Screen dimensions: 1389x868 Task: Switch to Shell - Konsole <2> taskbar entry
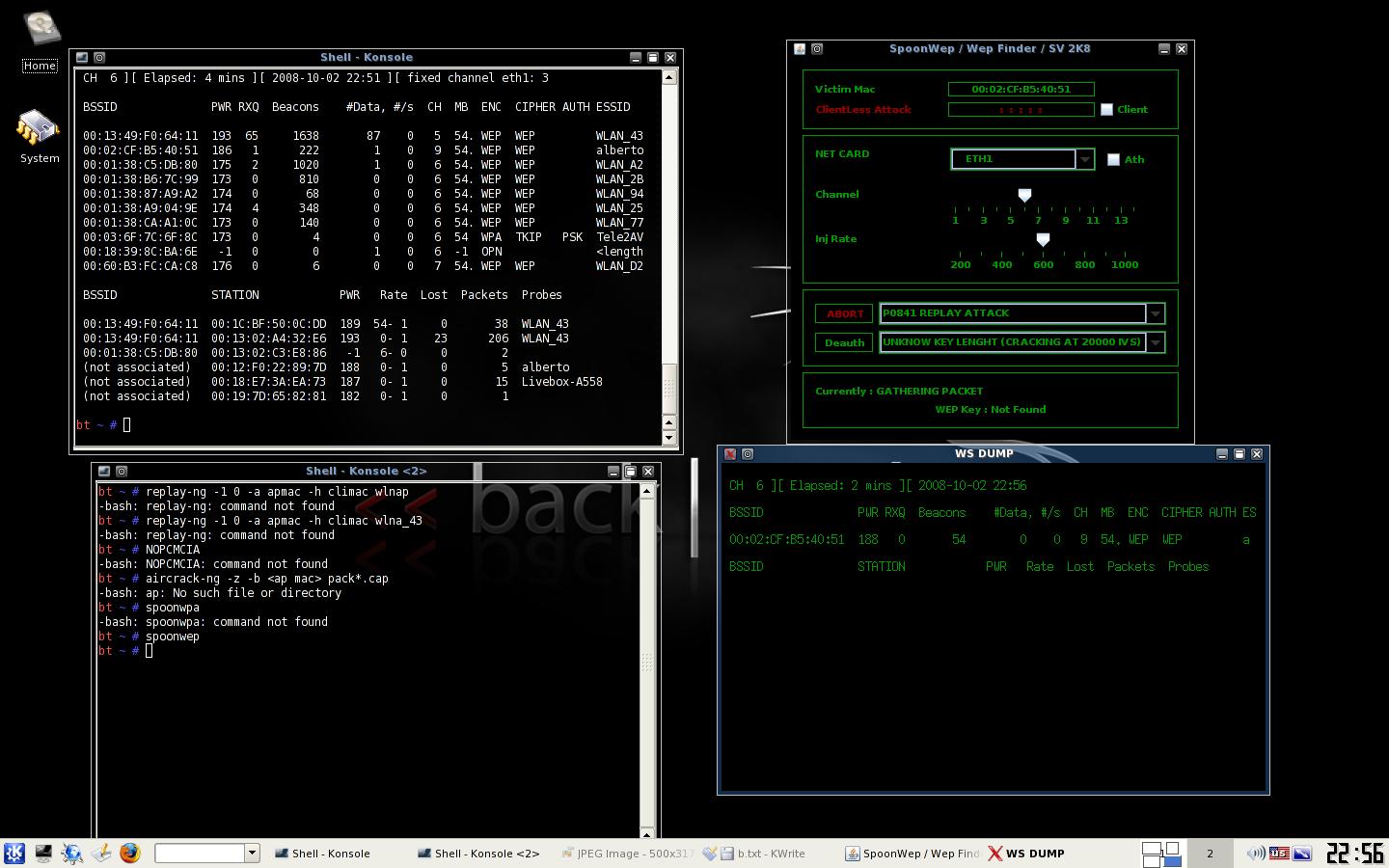[478, 854]
